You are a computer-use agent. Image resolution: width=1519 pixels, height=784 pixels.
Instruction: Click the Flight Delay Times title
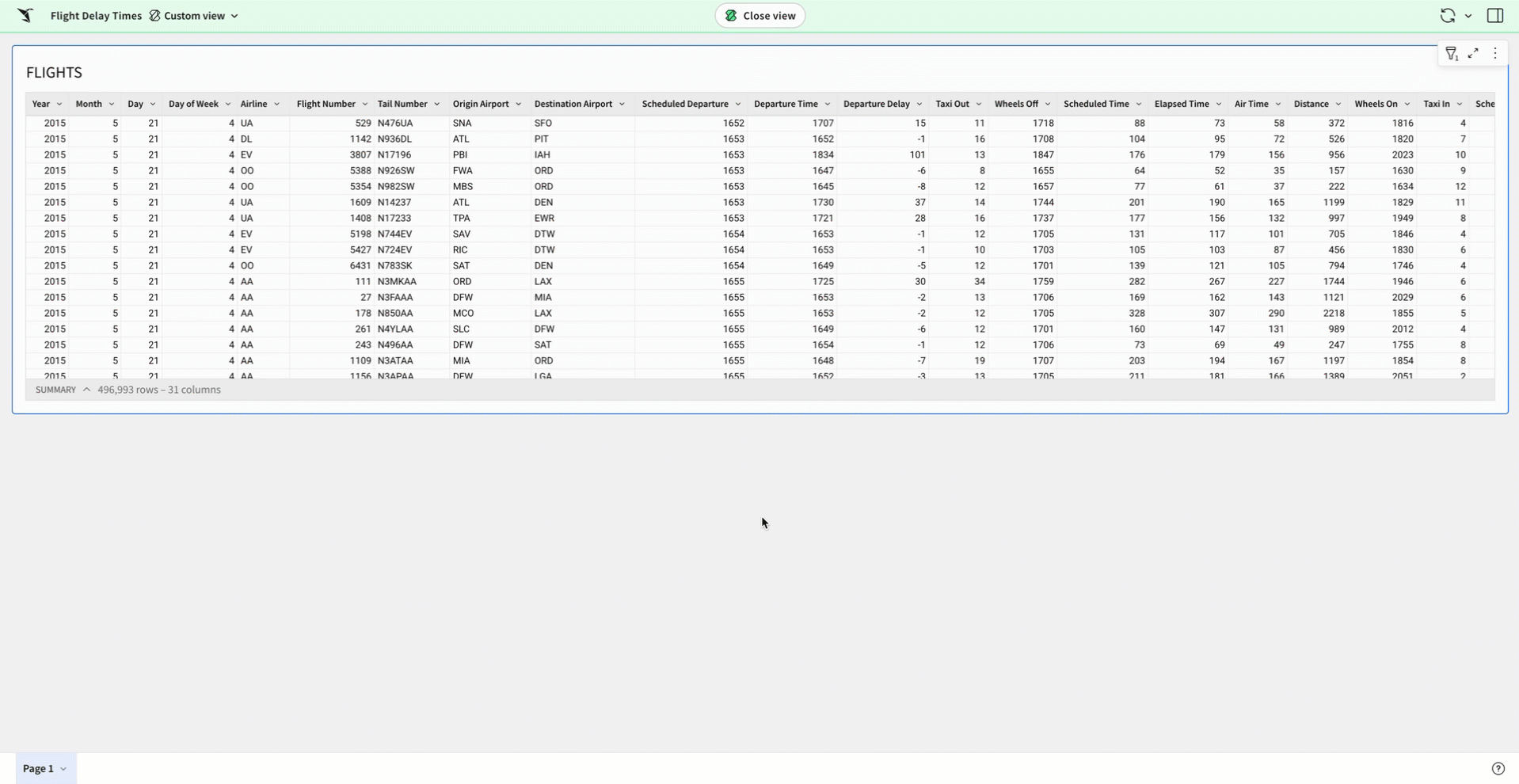tap(96, 16)
